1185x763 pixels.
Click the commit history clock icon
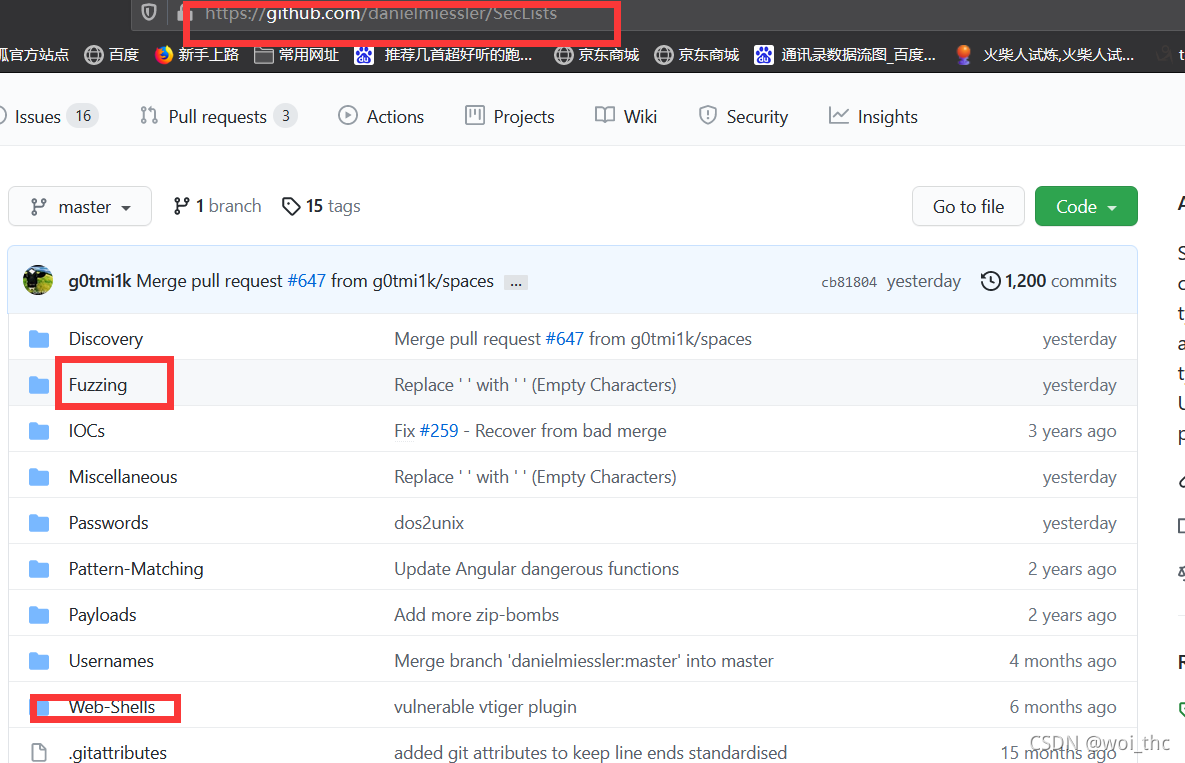(990, 281)
